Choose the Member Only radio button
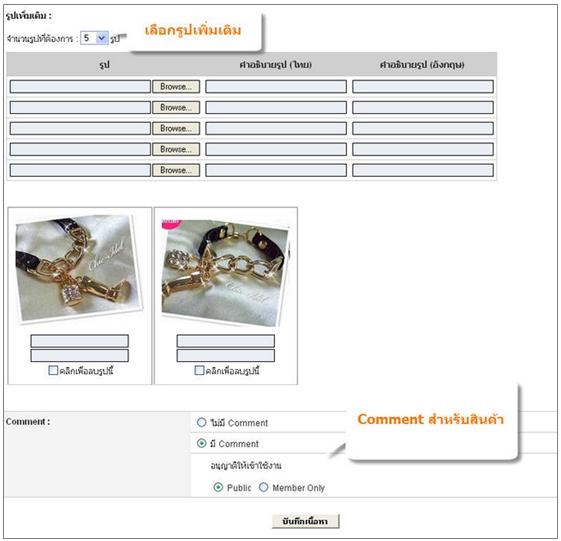The width and height of the screenshot is (561, 541). 264,487
